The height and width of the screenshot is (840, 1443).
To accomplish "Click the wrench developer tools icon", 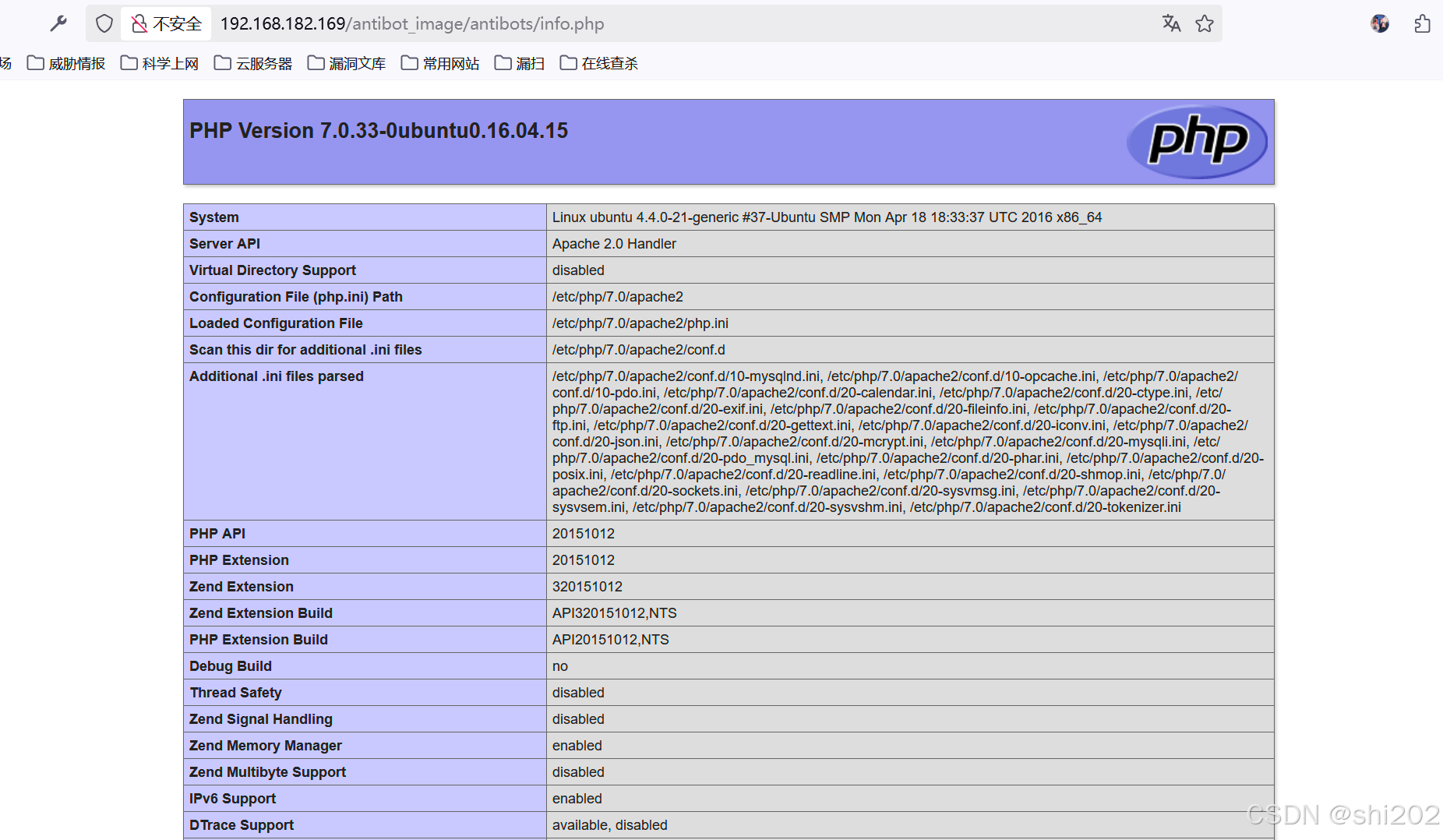I will pos(58,23).
